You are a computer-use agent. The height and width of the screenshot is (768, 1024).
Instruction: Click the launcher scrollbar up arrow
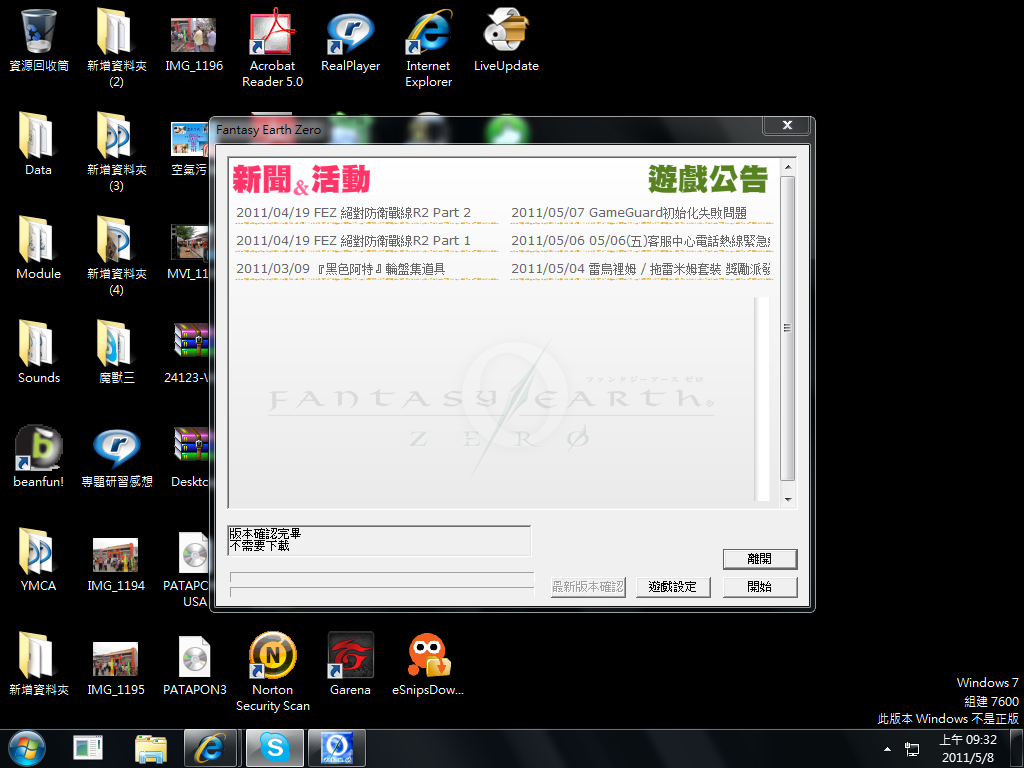[x=788, y=167]
